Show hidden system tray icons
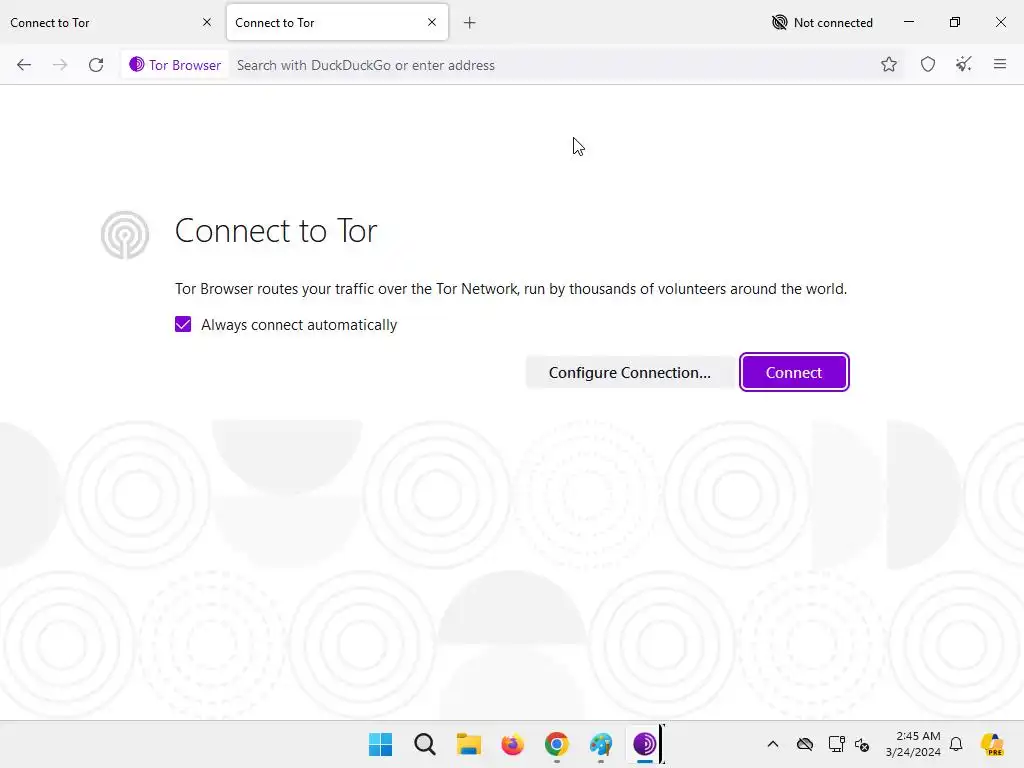The image size is (1024, 768). pos(773,744)
